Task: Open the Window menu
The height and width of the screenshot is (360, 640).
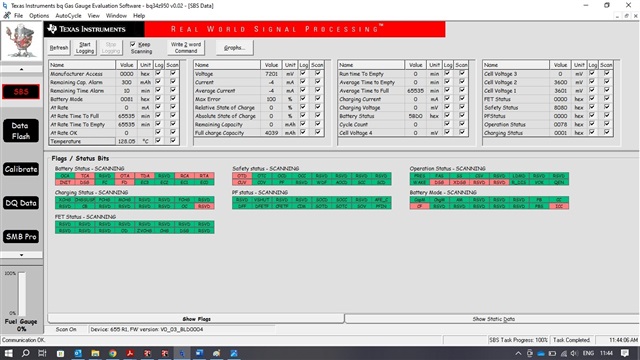Action: [x=116, y=16]
